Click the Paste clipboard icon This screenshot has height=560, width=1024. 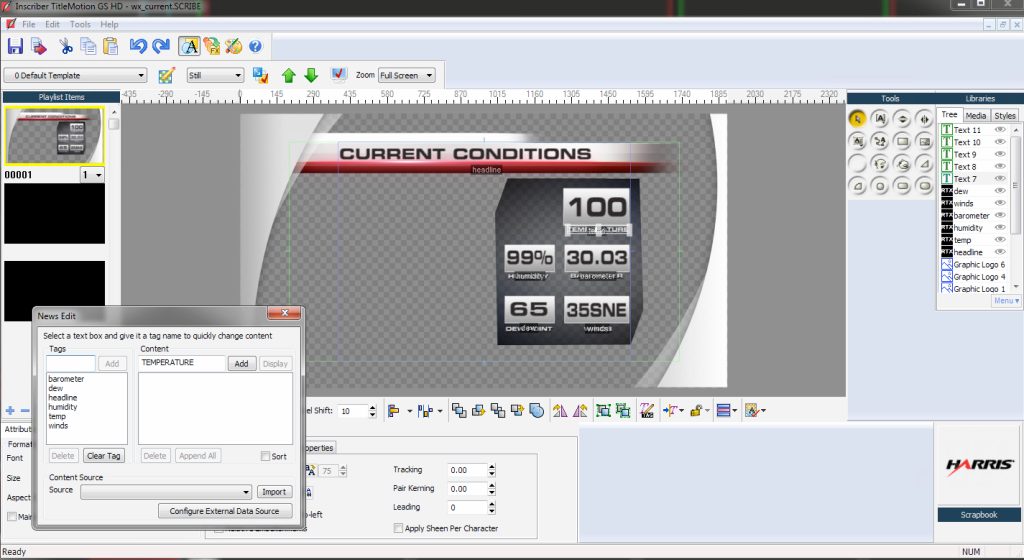click(110, 46)
